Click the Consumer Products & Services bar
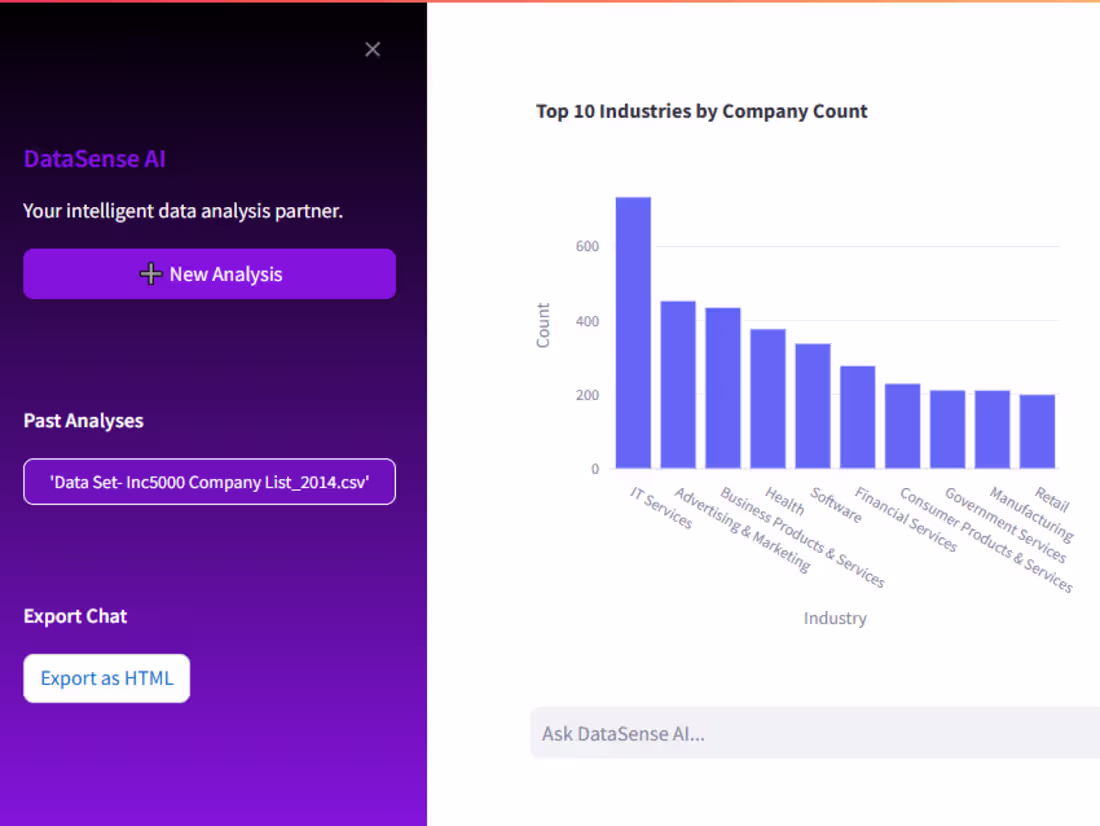1100x826 pixels. 903,426
